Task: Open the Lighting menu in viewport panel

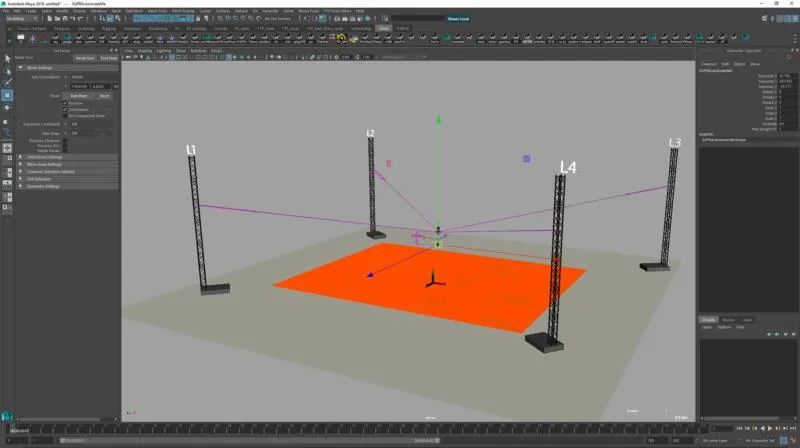Action: 161,50
